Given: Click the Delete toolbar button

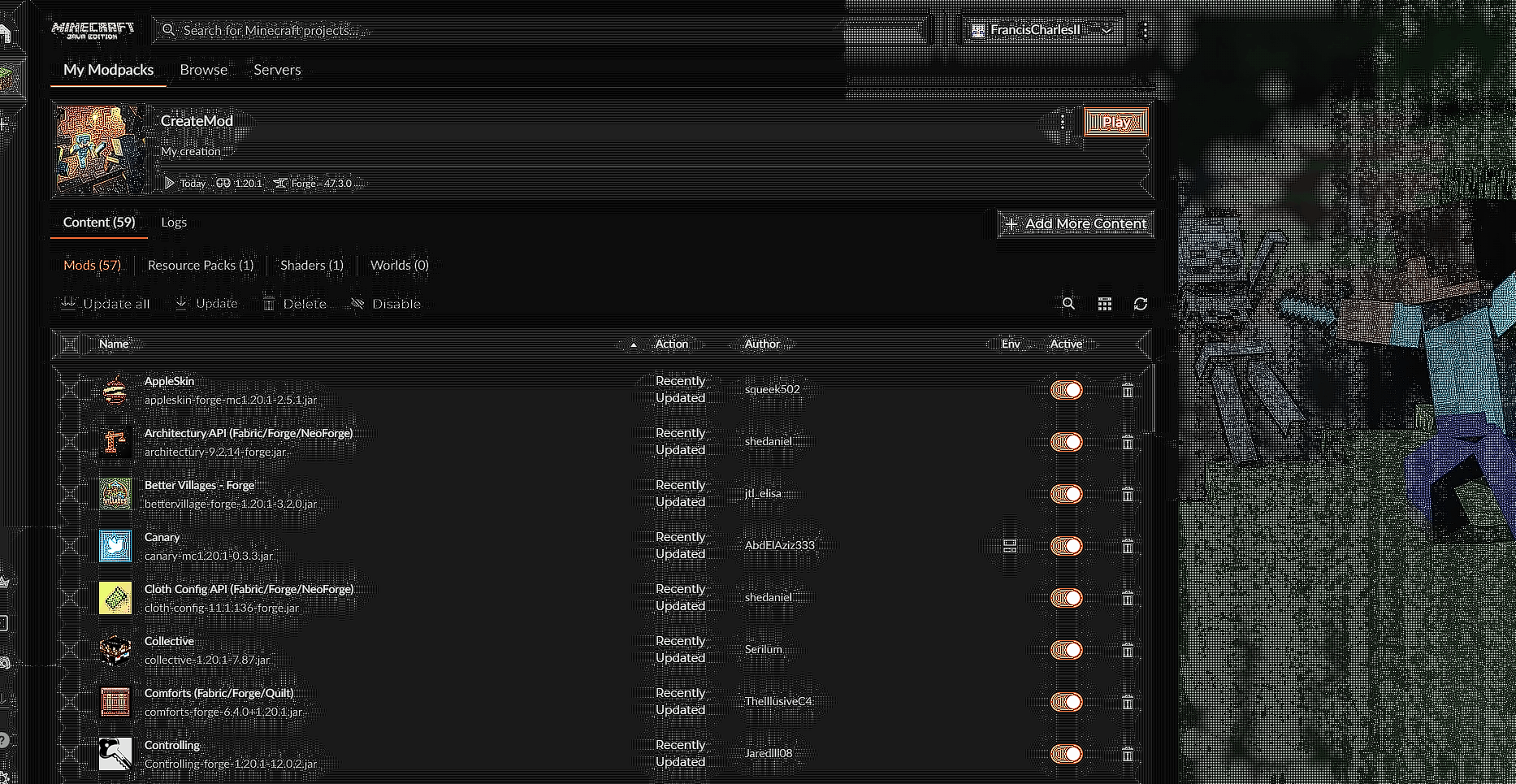Looking at the screenshot, I should coord(295,304).
